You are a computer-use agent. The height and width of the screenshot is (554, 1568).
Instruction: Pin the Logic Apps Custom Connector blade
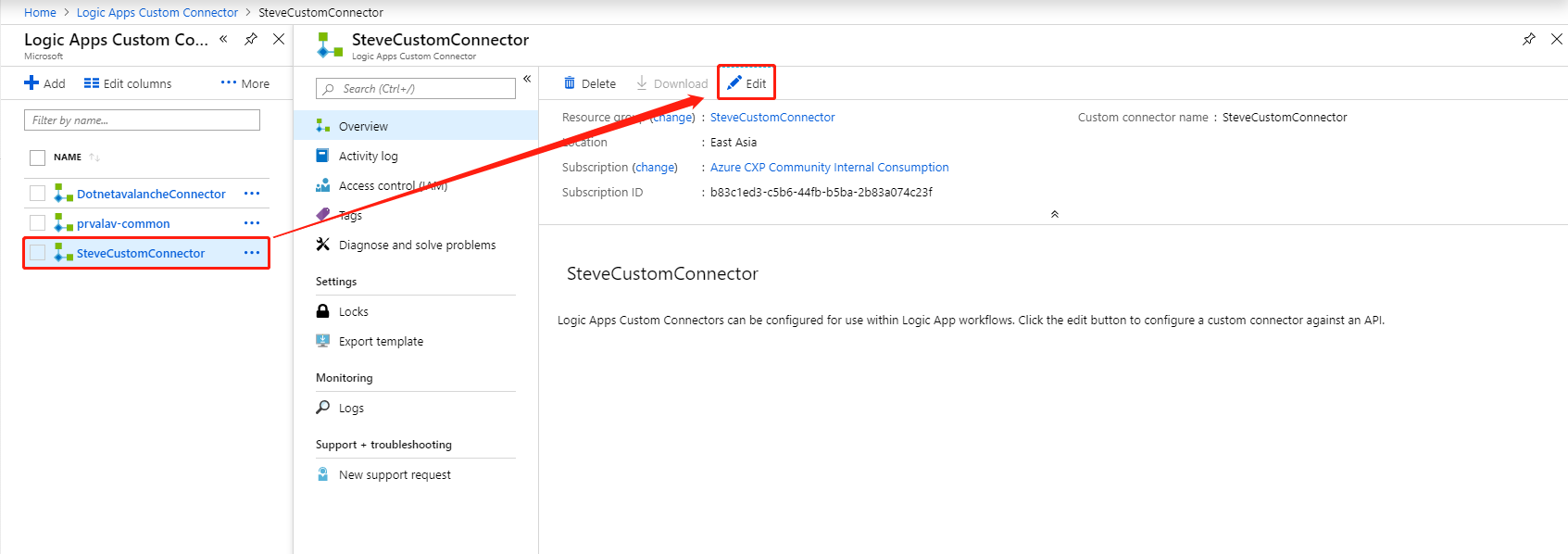tap(251, 39)
